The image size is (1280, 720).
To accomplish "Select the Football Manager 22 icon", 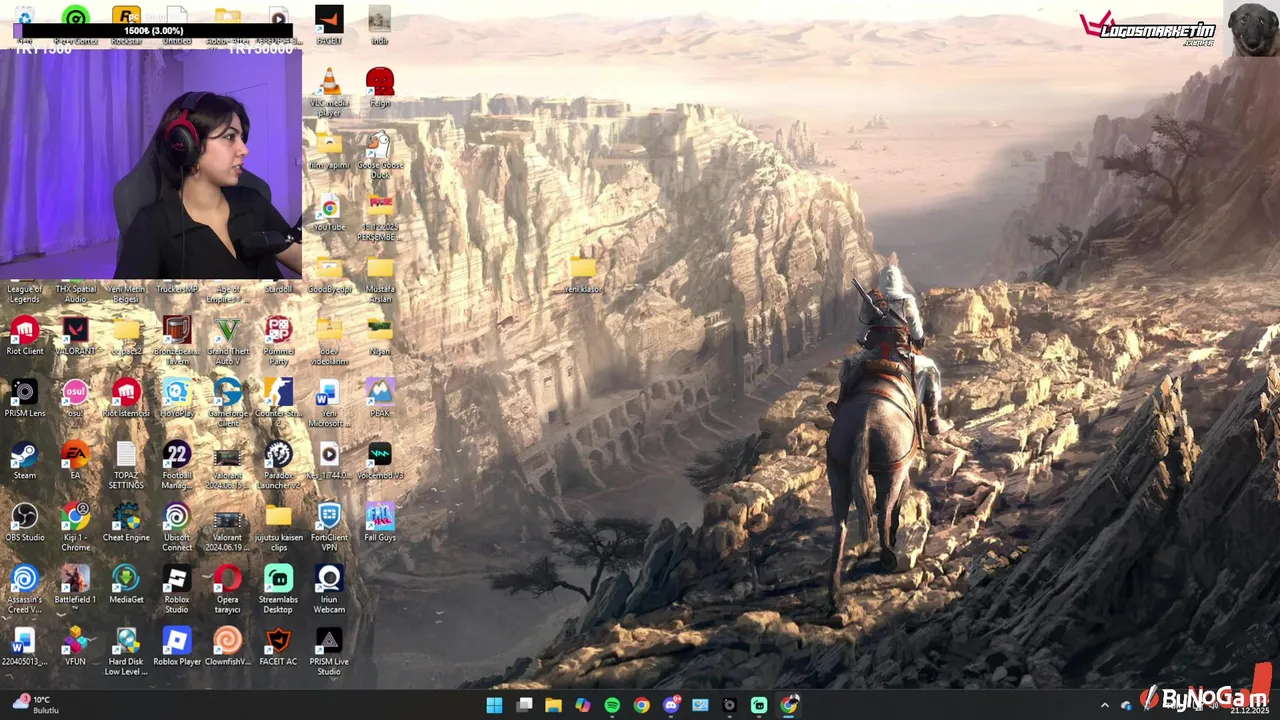I will [176, 465].
